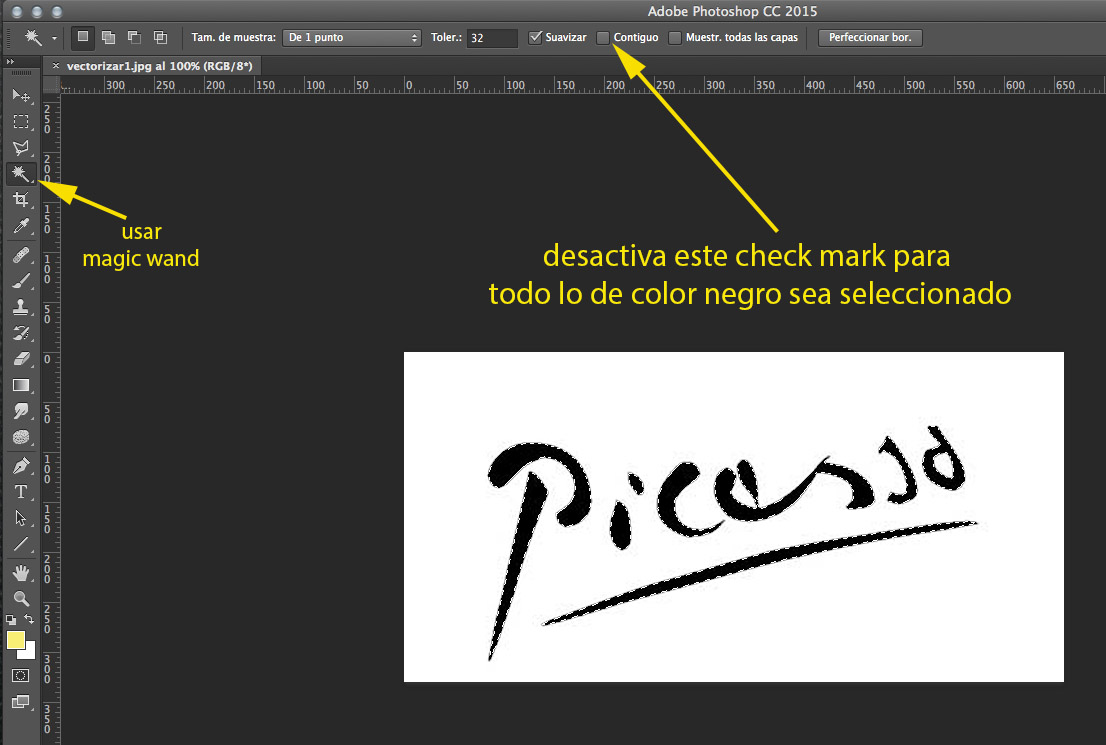The height and width of the screenshot is (745, 1106).
Task: Select the Clone Stamp tool
Action: [21, 307]
